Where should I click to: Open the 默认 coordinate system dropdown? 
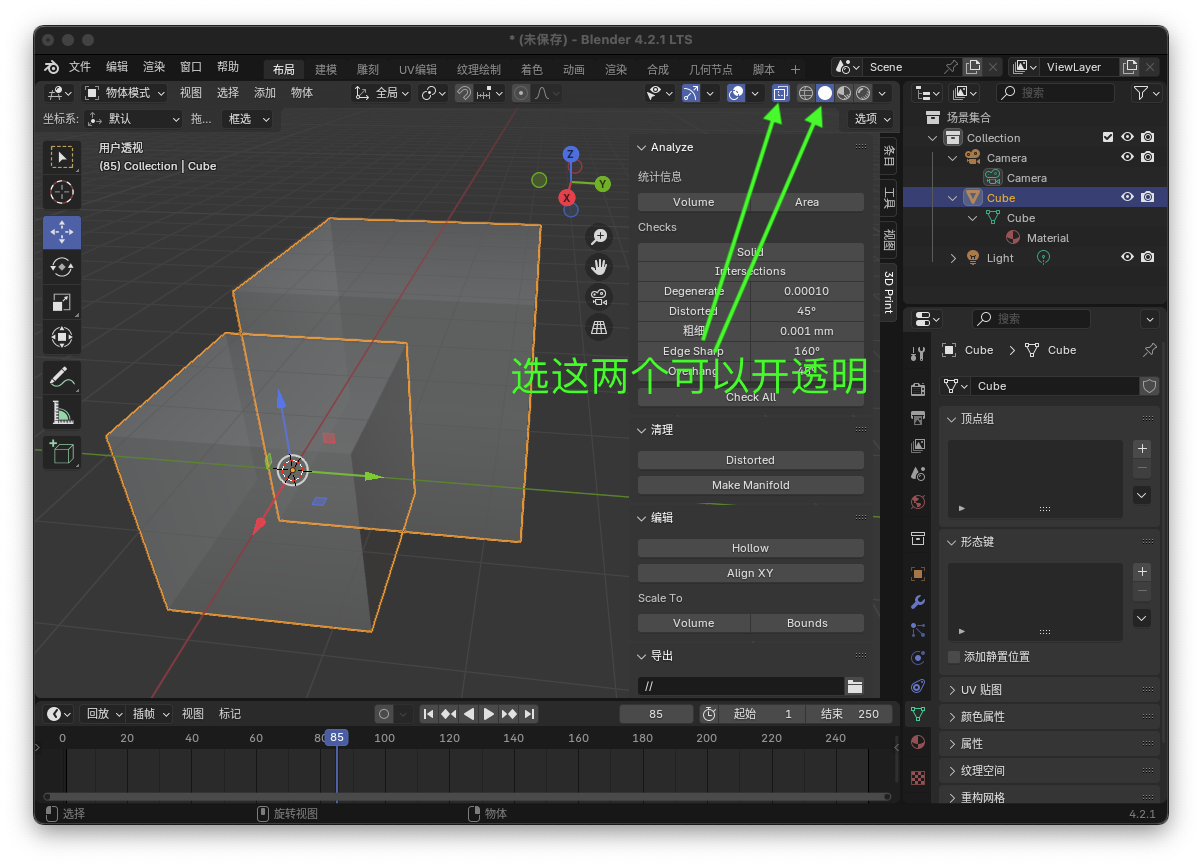(x=134, y=119)
